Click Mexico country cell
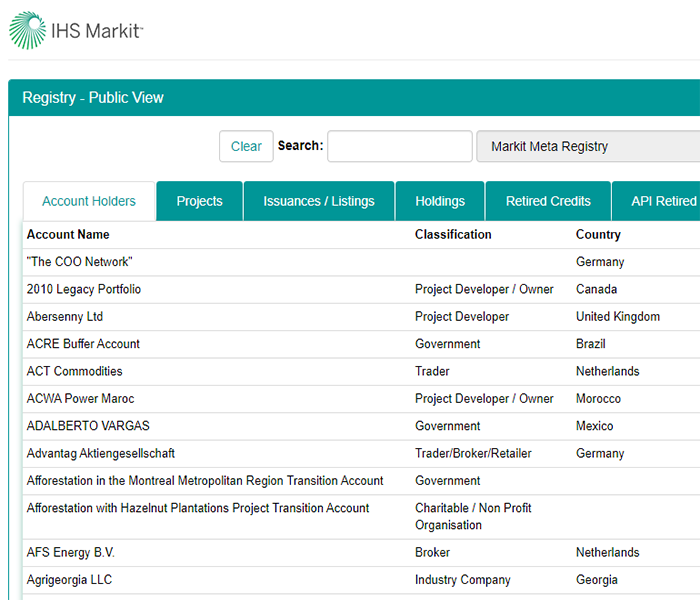 (594, 426)
